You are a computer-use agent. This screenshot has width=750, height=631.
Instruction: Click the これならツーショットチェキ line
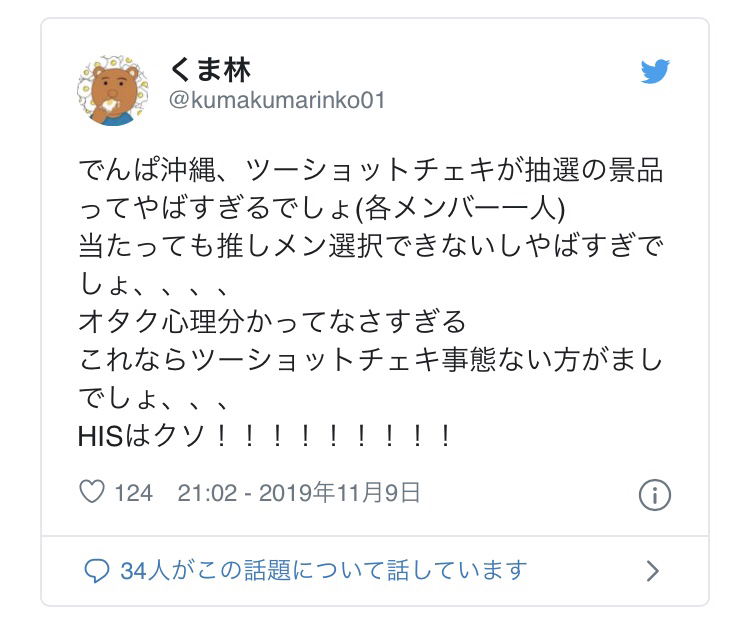tap(371, 360)
